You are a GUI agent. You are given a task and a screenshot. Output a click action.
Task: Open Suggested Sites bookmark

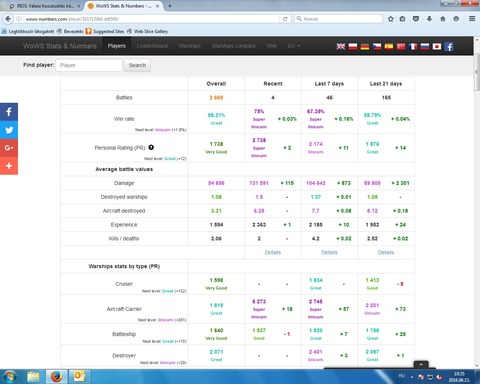(x=105, y=31)
